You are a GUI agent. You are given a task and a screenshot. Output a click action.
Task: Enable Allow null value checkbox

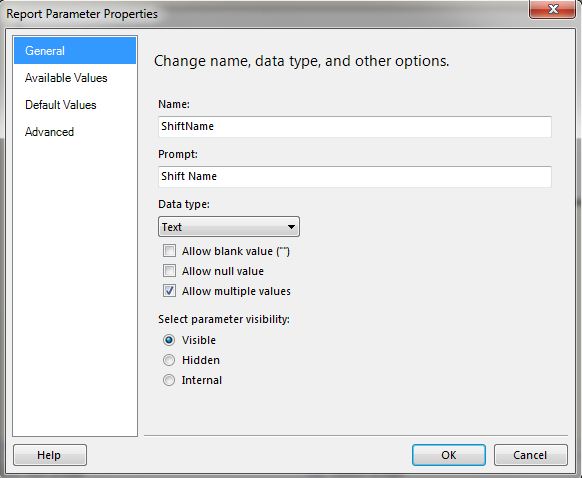169,271
